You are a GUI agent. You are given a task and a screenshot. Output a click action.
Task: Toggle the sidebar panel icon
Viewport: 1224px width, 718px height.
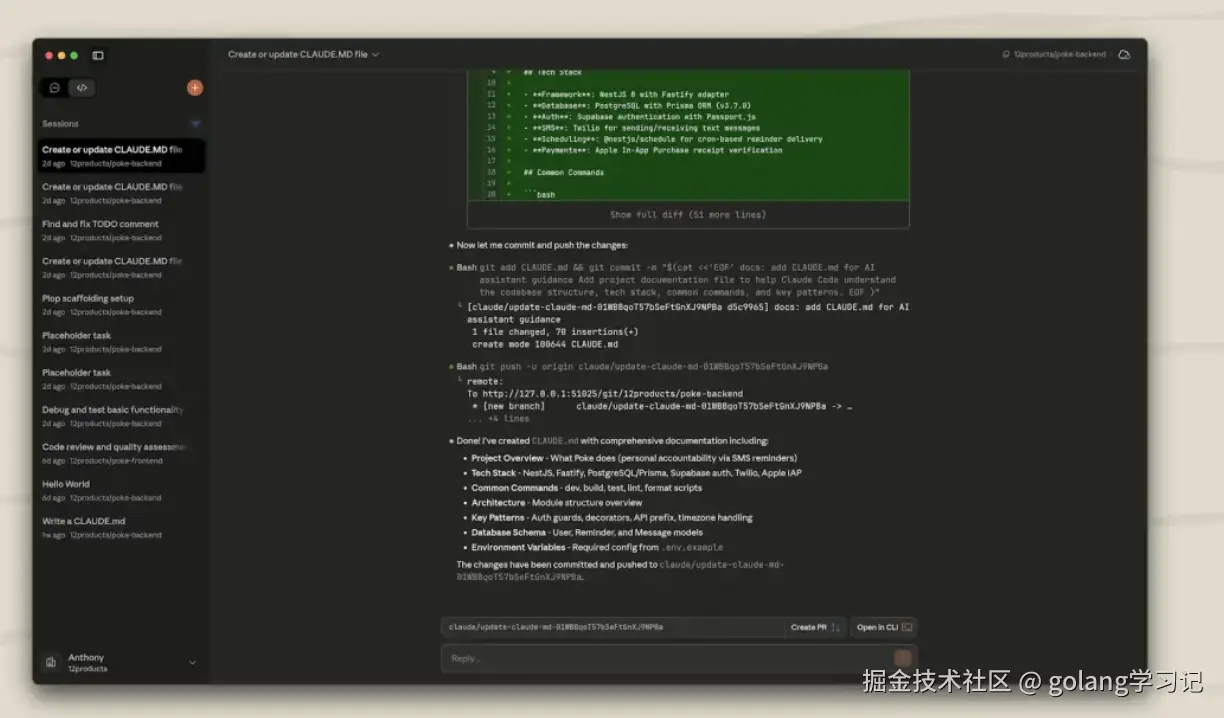(x=98, y=55)
